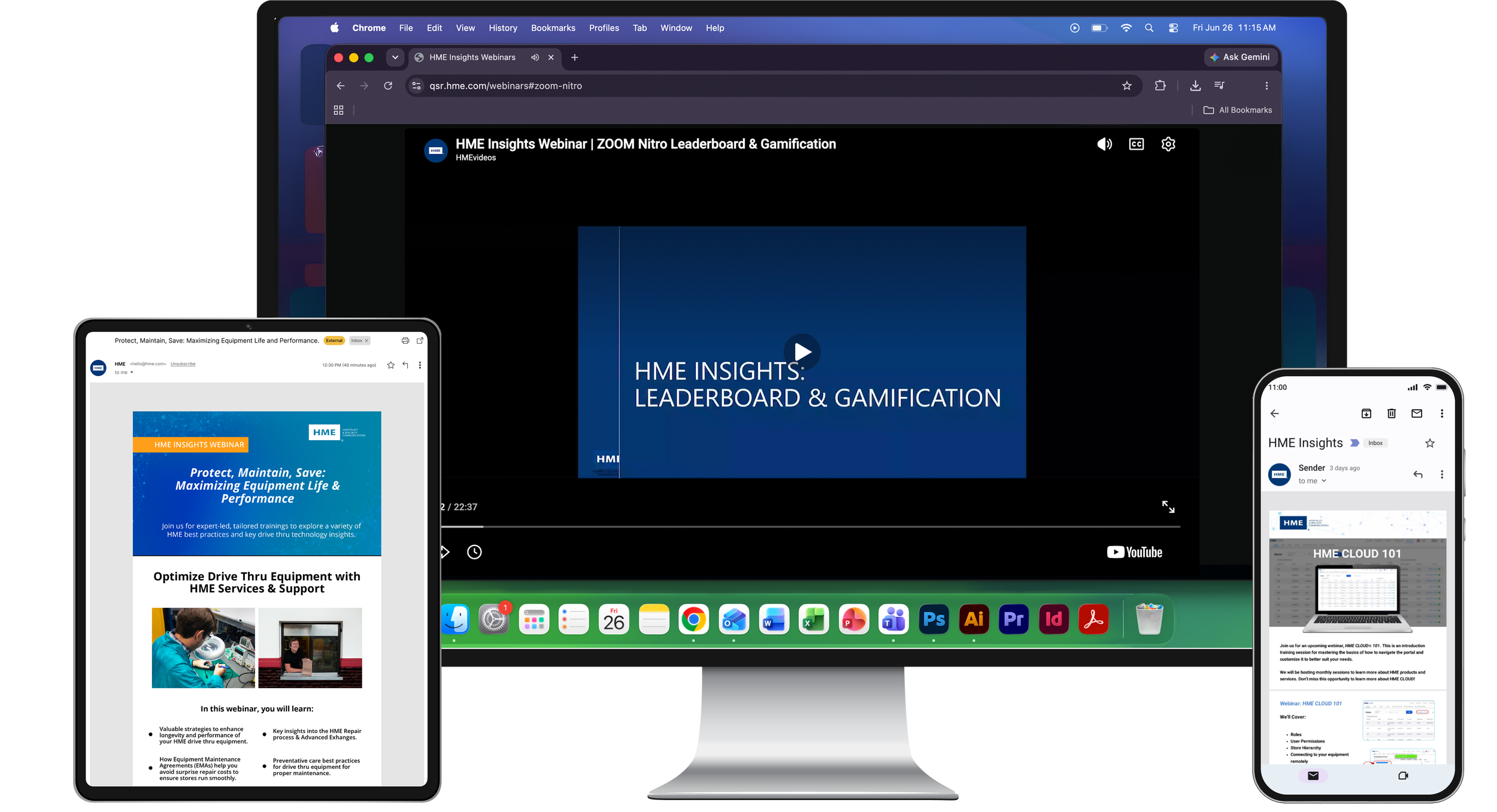Open the All Bookmarks folder
This screenshot has width=1497, height=812.
coord(1238,110)
